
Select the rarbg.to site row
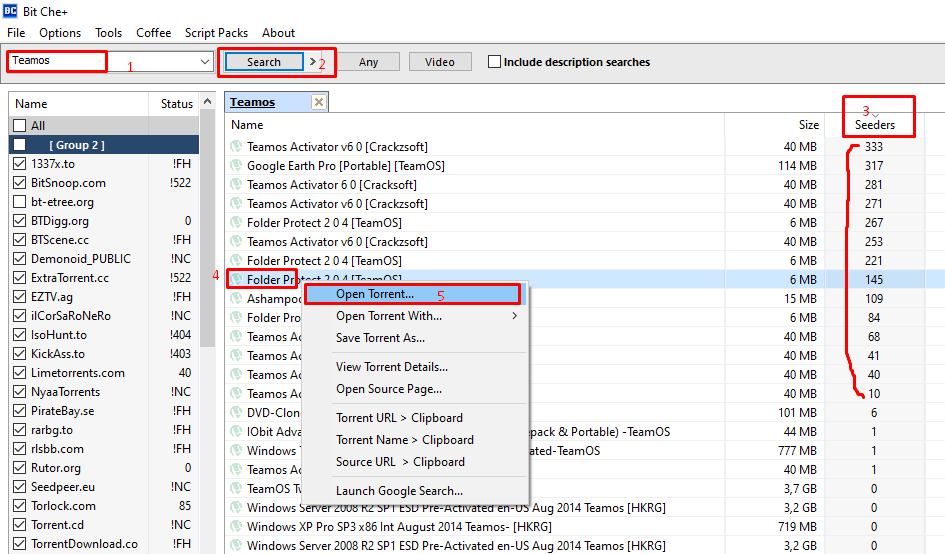pyautogui.click(x=104, y=429)
